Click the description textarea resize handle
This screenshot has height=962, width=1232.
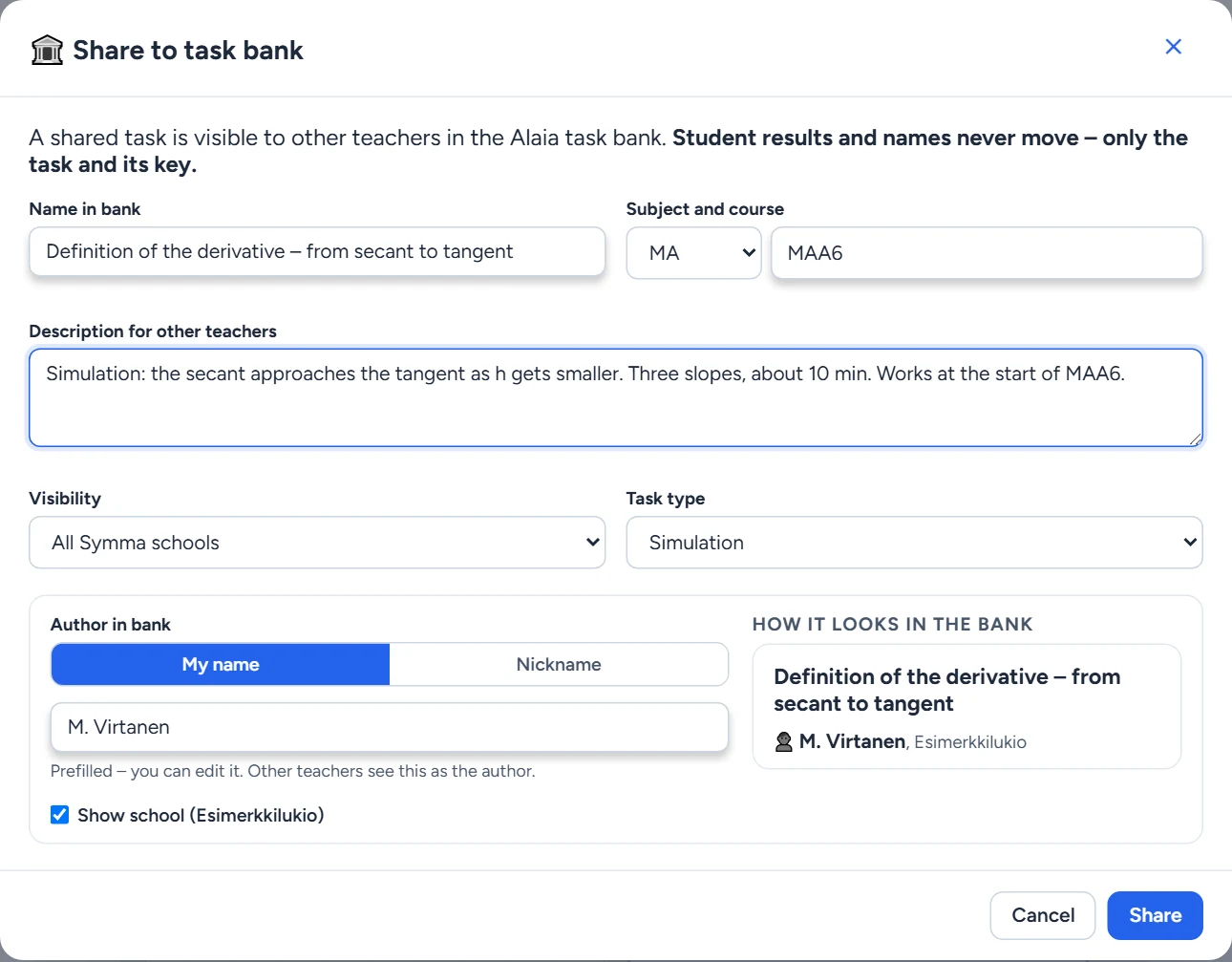point(1195,438)
